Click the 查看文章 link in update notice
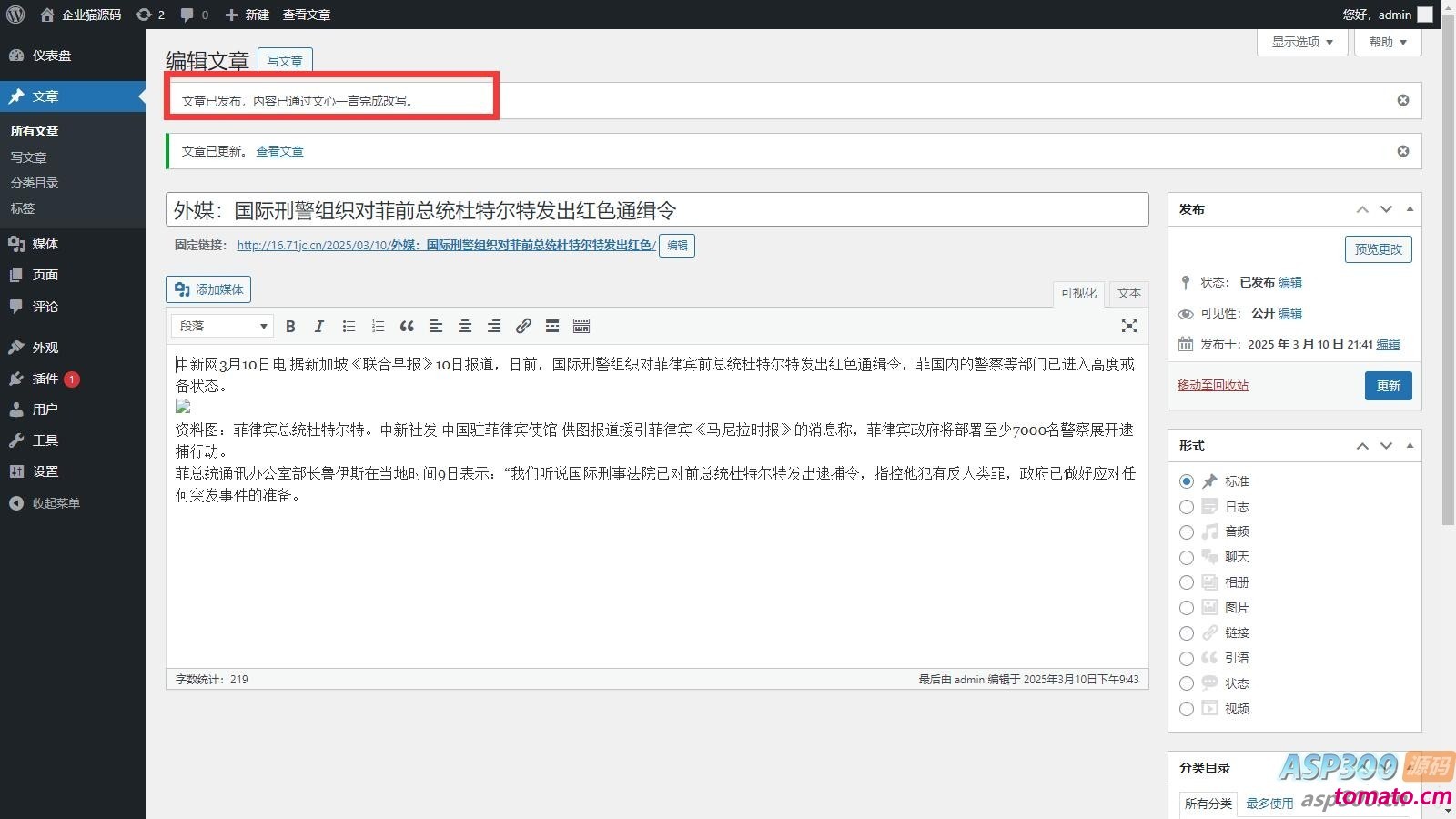 tap(279, 151)
